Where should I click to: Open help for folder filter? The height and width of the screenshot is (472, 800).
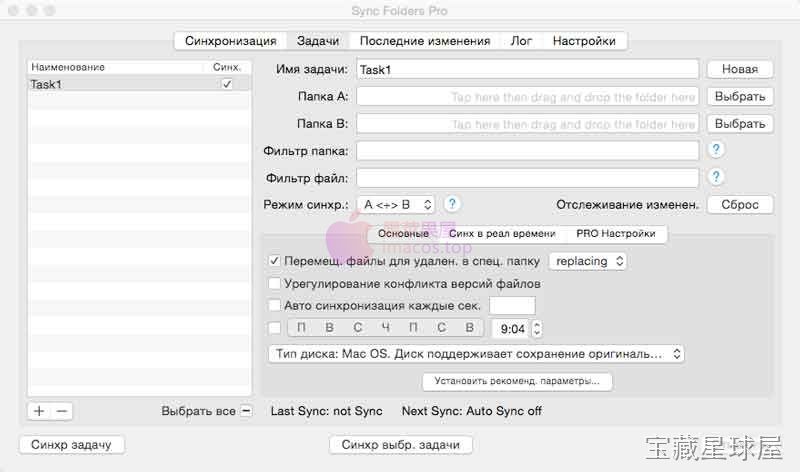pyautogui.click(x=716, y=150)
